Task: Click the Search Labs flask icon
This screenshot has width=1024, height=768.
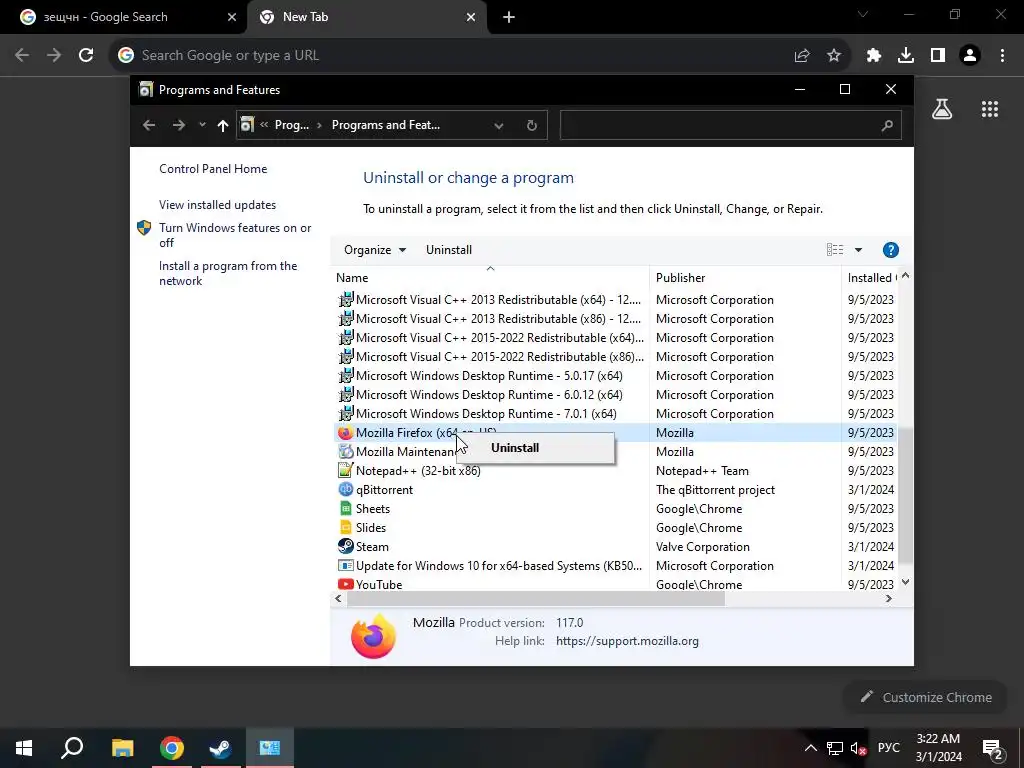Action: tap(942, 109)
